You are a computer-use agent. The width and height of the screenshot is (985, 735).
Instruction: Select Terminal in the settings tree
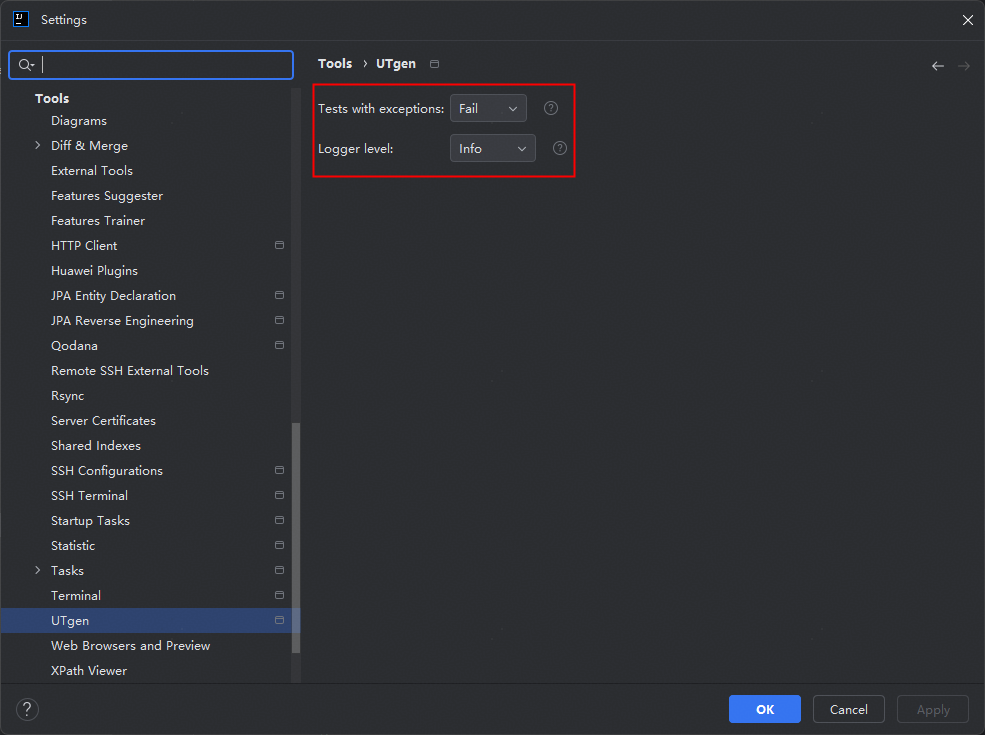[x=76, y=596]
